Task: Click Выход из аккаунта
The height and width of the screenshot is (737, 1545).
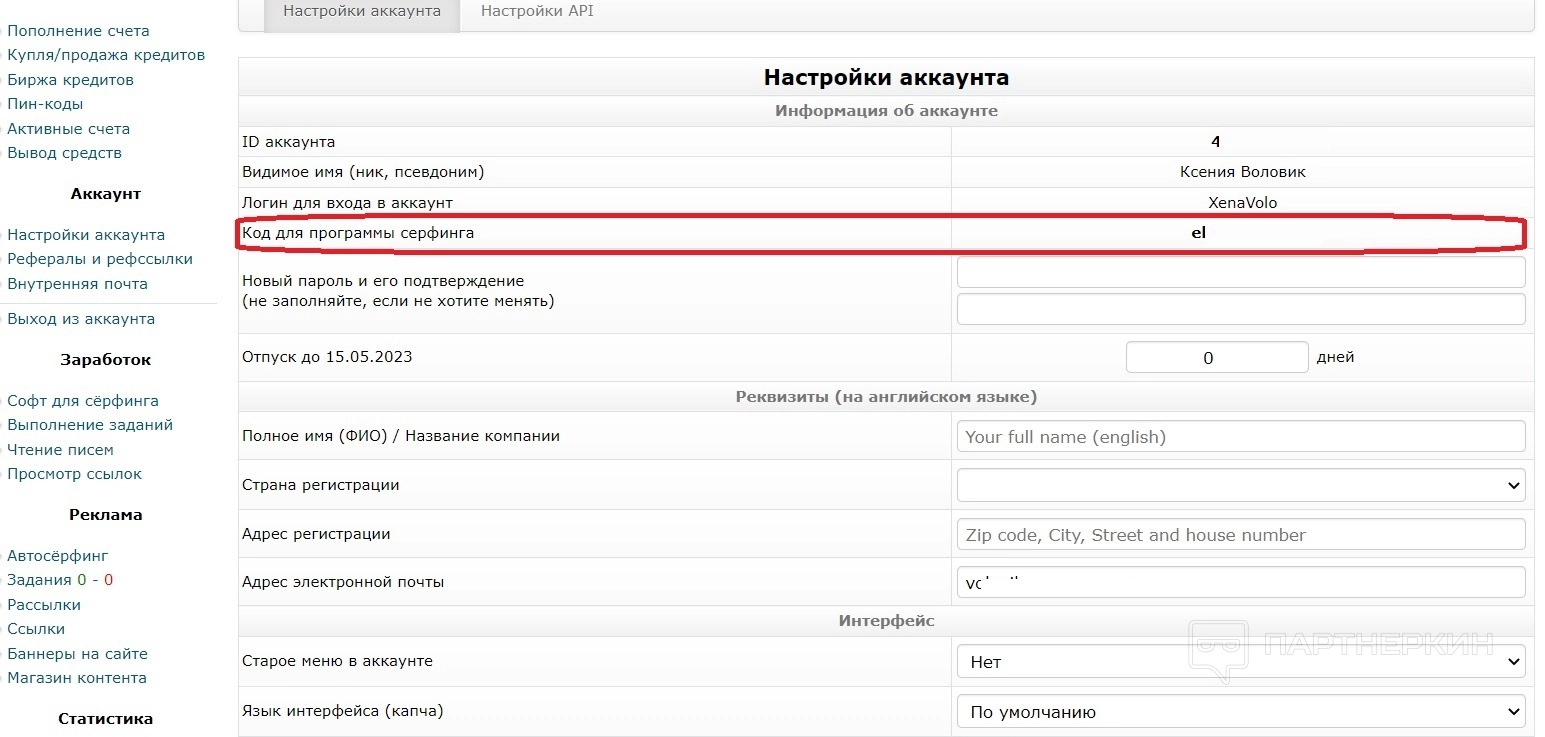Action: point(81,319)
